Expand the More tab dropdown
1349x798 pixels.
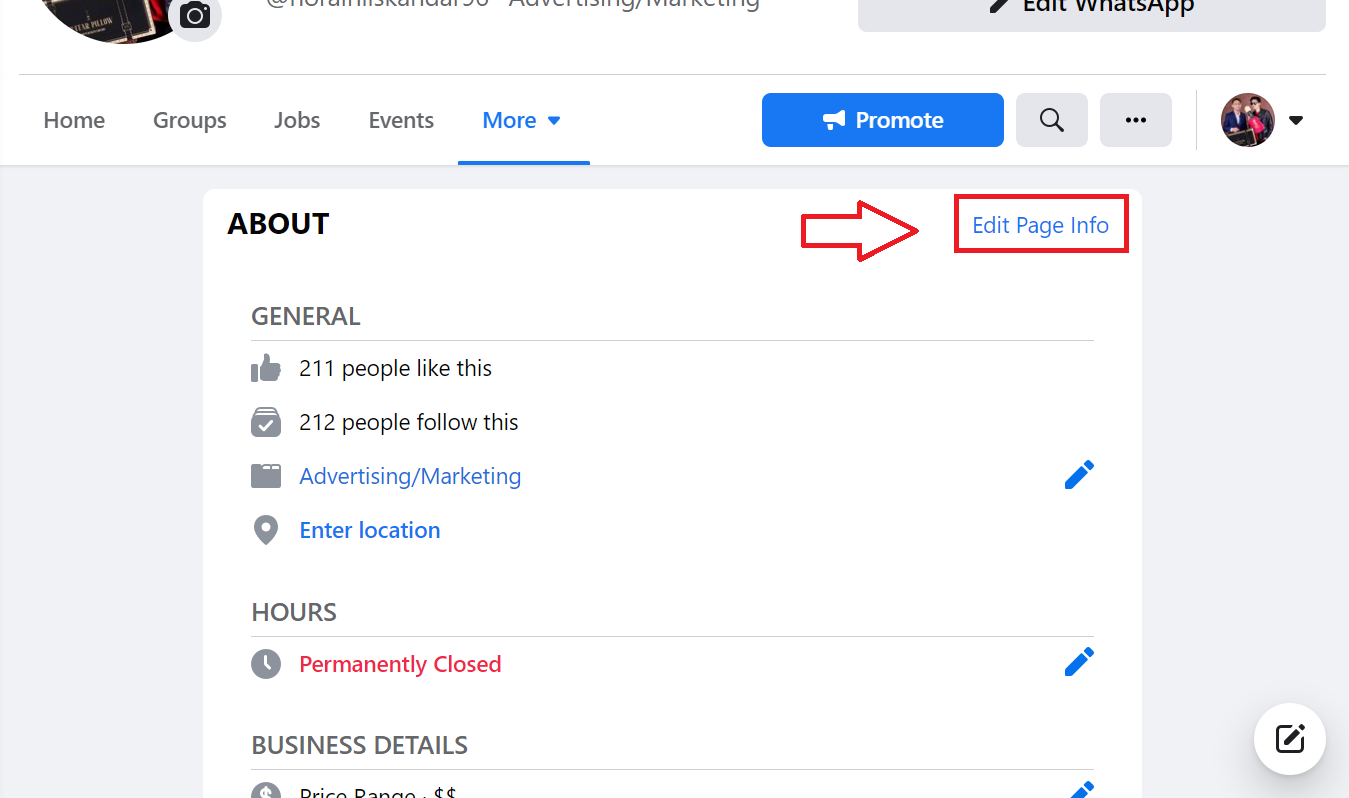522,120
